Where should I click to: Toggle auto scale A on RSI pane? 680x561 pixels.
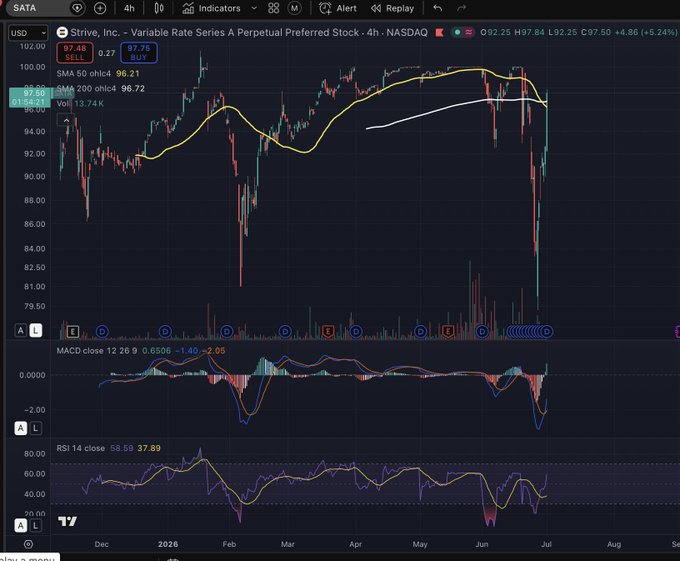pyautogui.click(x=20, y=526)
